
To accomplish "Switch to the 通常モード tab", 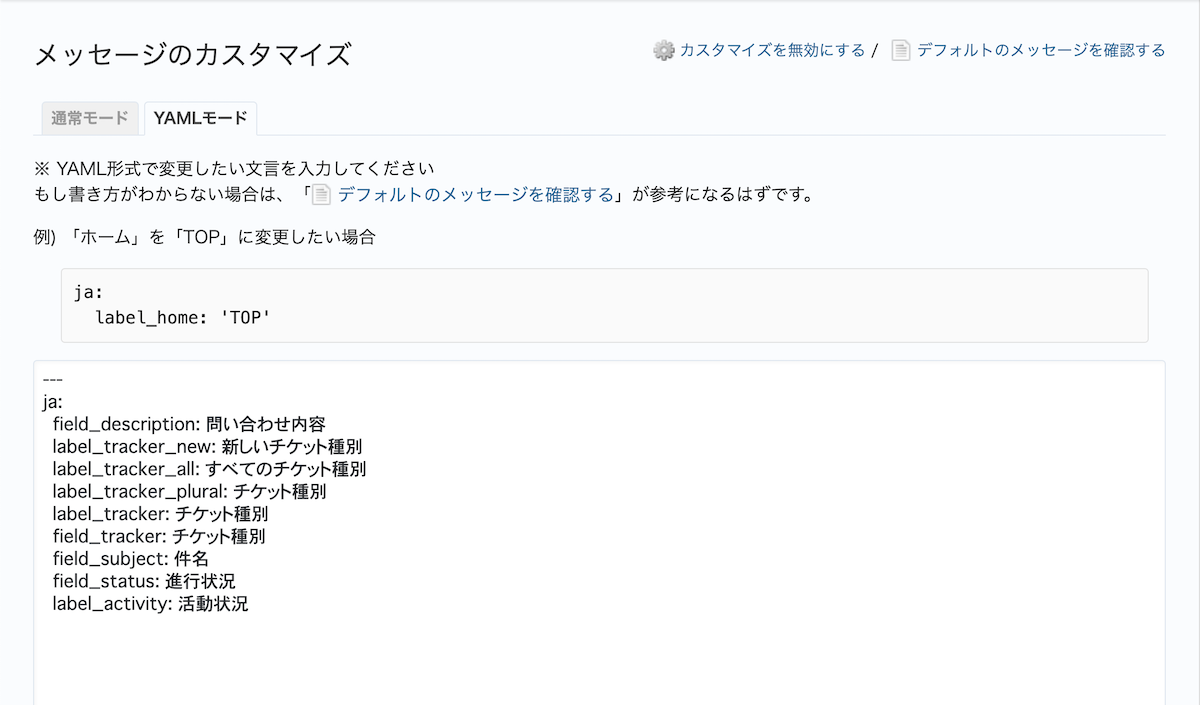I will pos(90,118).
